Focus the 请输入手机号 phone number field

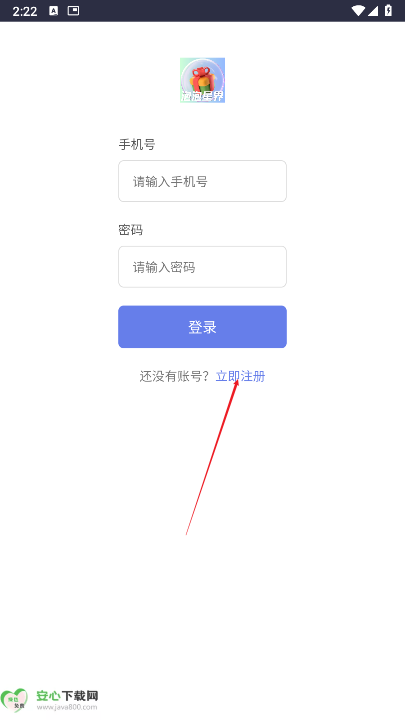click(x=202, y=181)
